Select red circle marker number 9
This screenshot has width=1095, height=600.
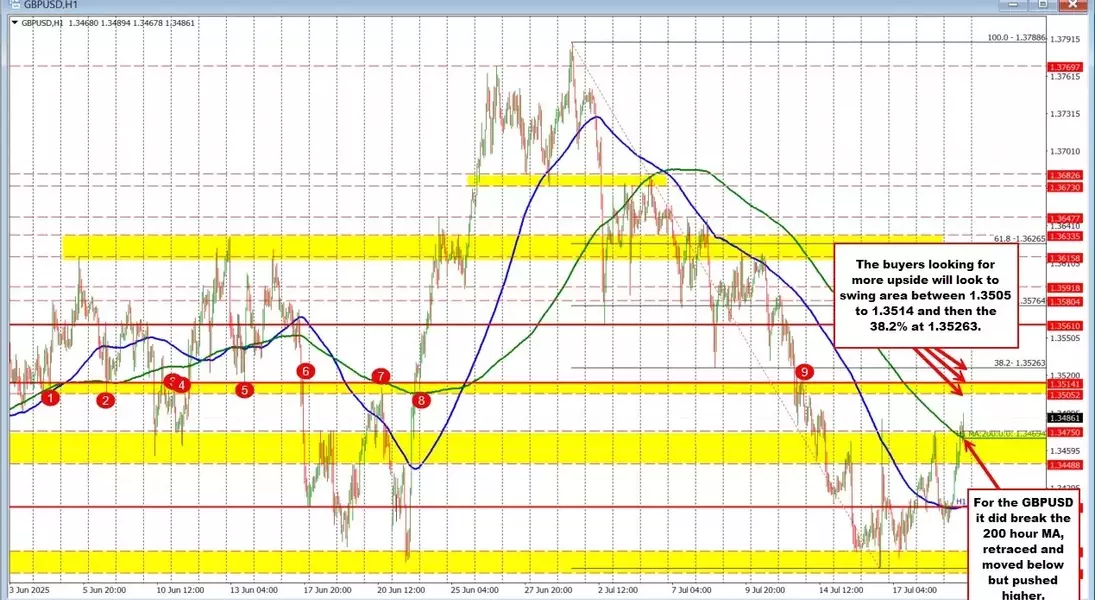(x=804, y=372)
